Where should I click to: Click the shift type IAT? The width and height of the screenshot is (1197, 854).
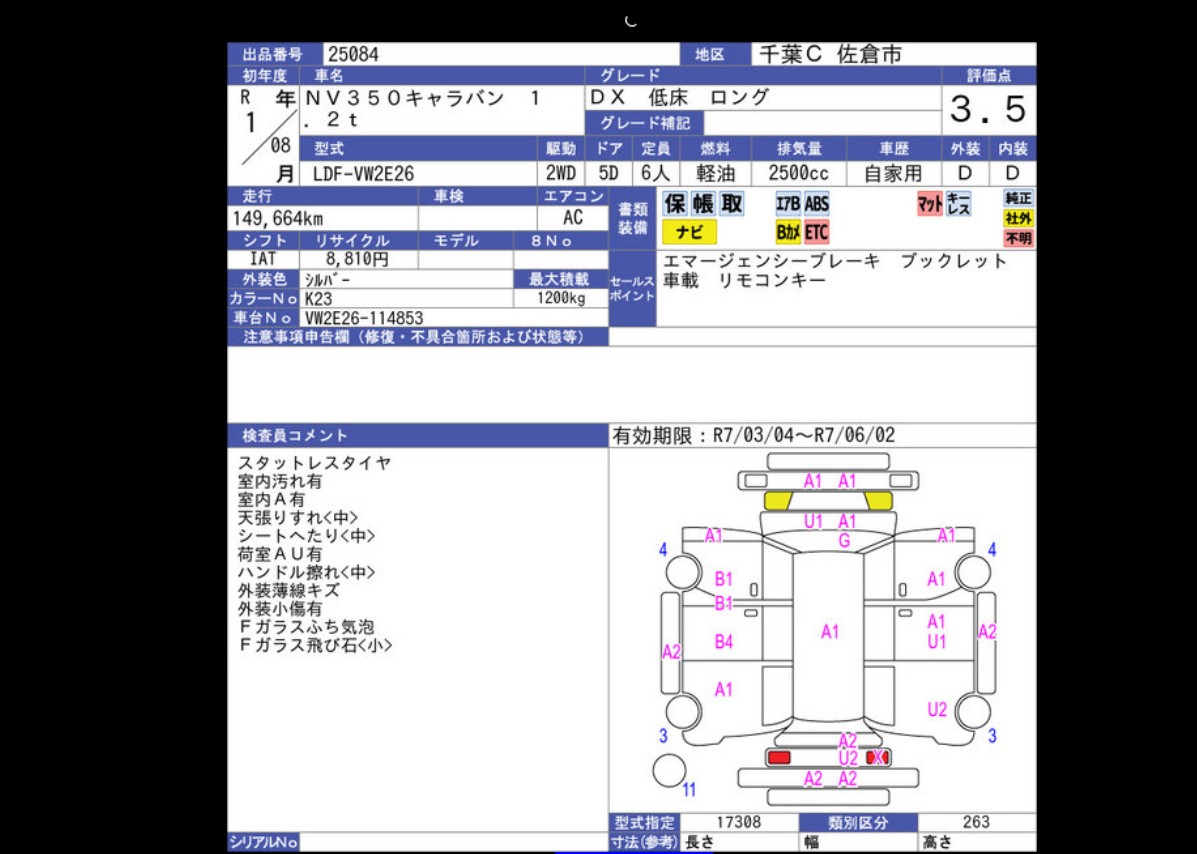pos(263,259)
